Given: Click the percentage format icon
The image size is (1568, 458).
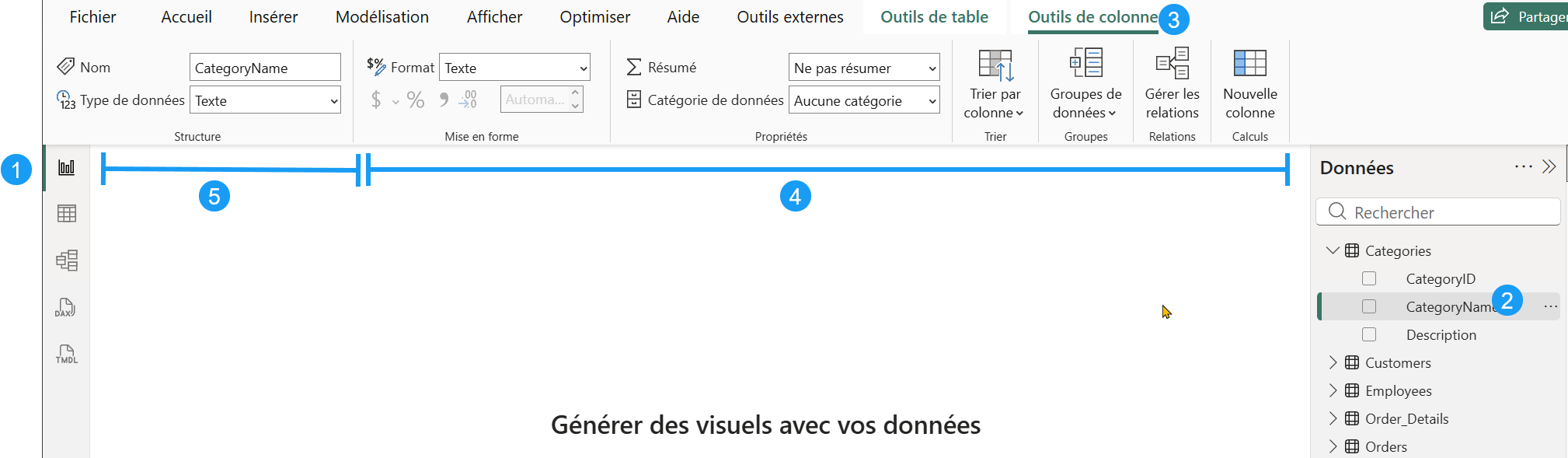Looking at the screenshot, I should [416, 100].
